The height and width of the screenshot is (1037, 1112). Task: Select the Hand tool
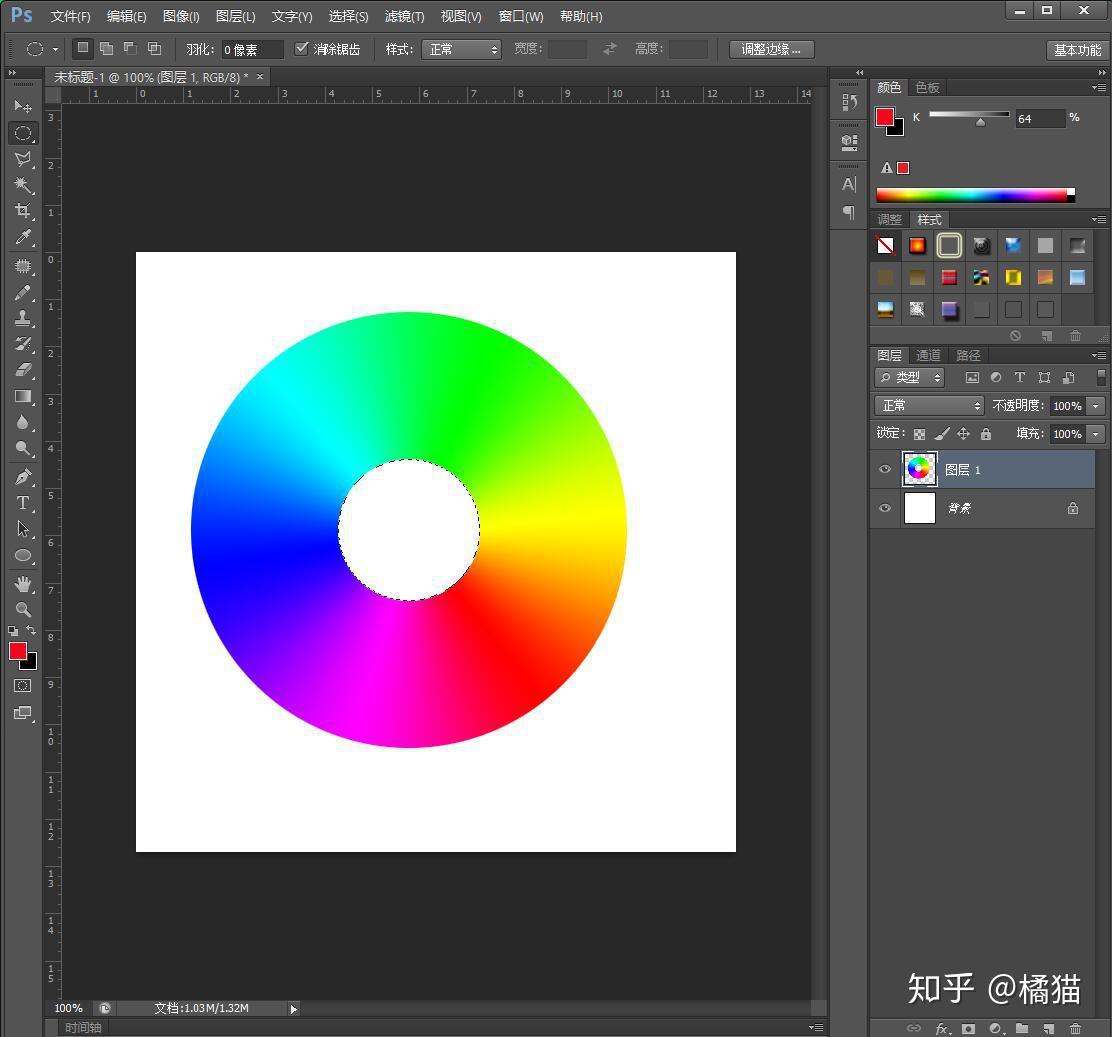(x=23, y=583)
